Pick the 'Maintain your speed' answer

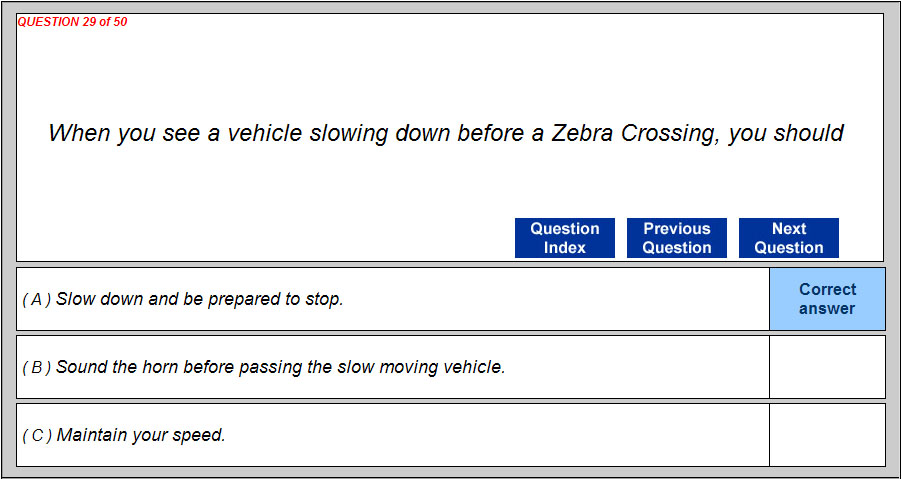pos(141,435)
